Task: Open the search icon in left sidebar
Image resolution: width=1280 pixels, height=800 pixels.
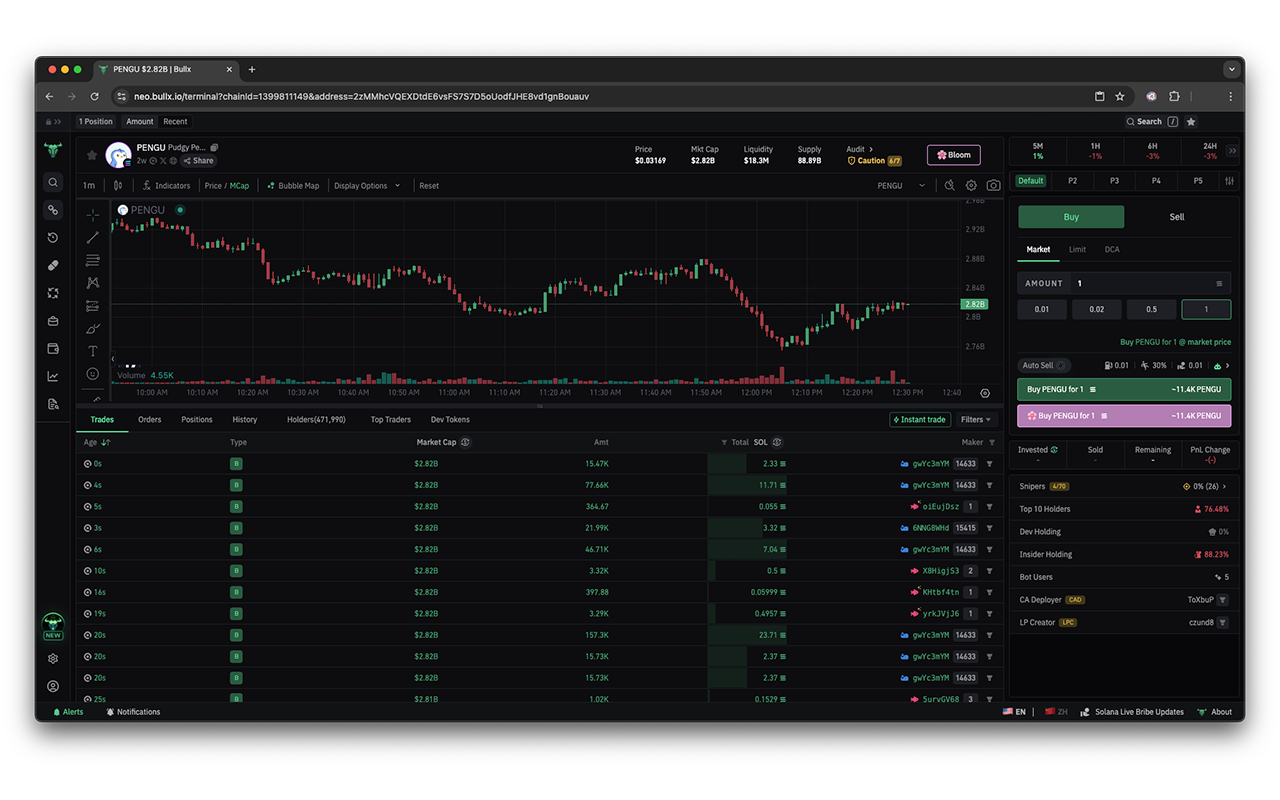Action: tap(53, 182)
